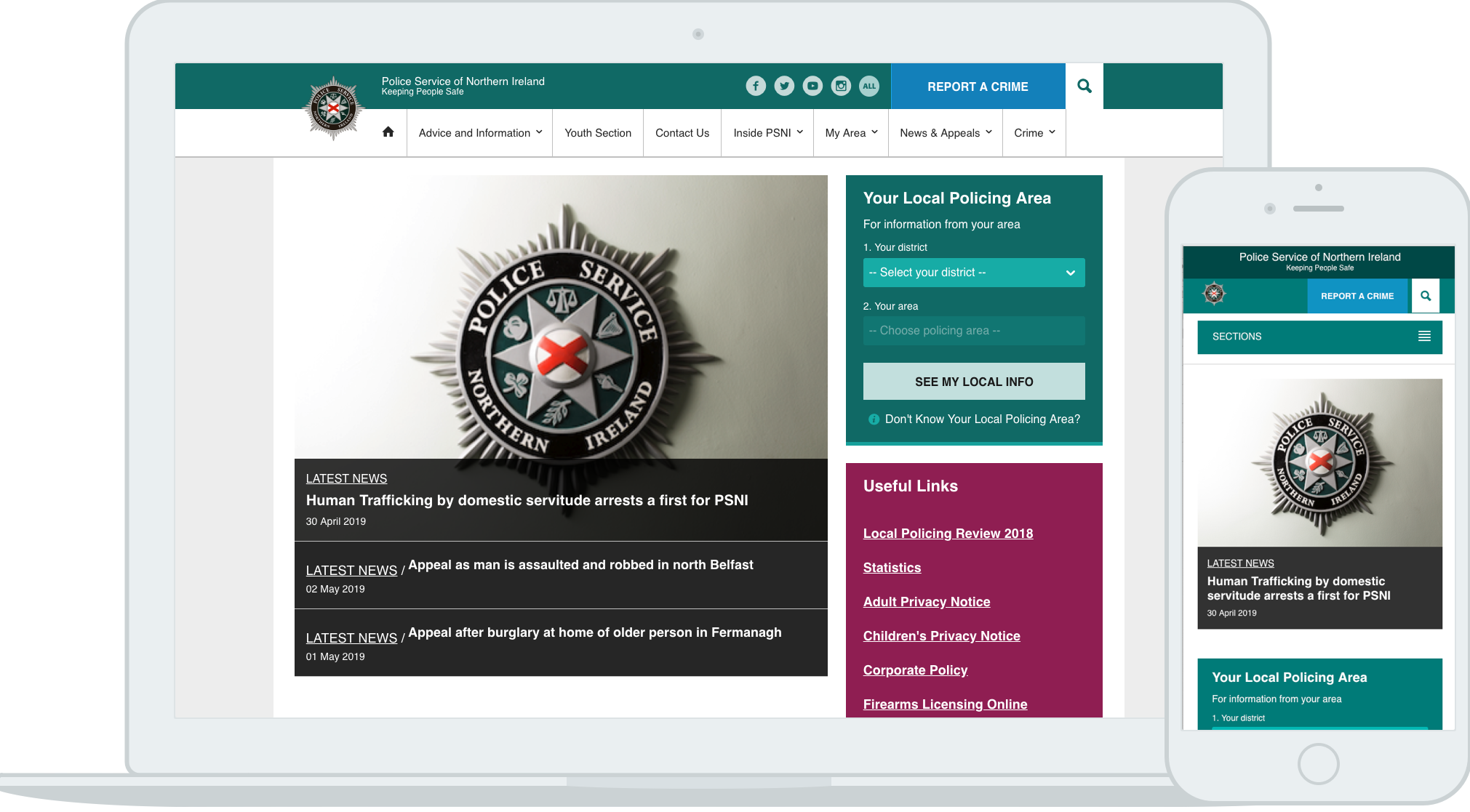Expand the Select your district dropdown
Viewport: 1470px width, 812px height.
click(x=973, y=273)
